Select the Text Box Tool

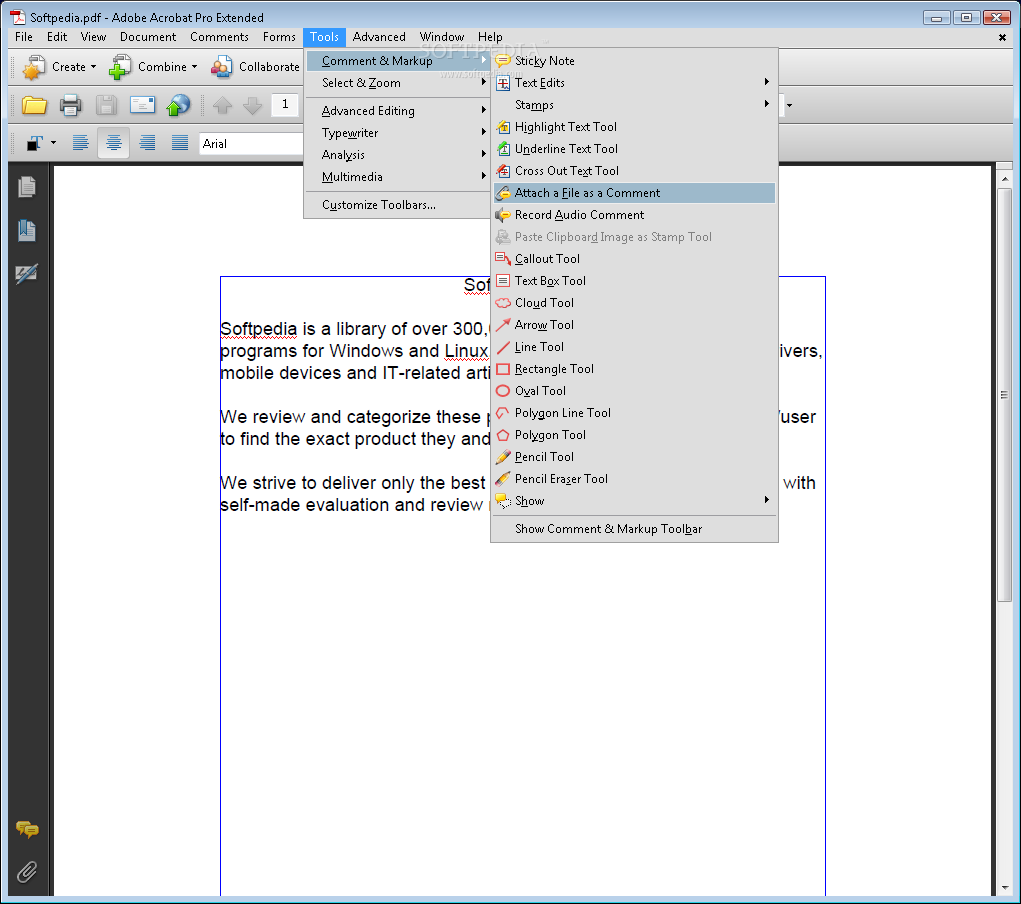[x=634, y=281]
